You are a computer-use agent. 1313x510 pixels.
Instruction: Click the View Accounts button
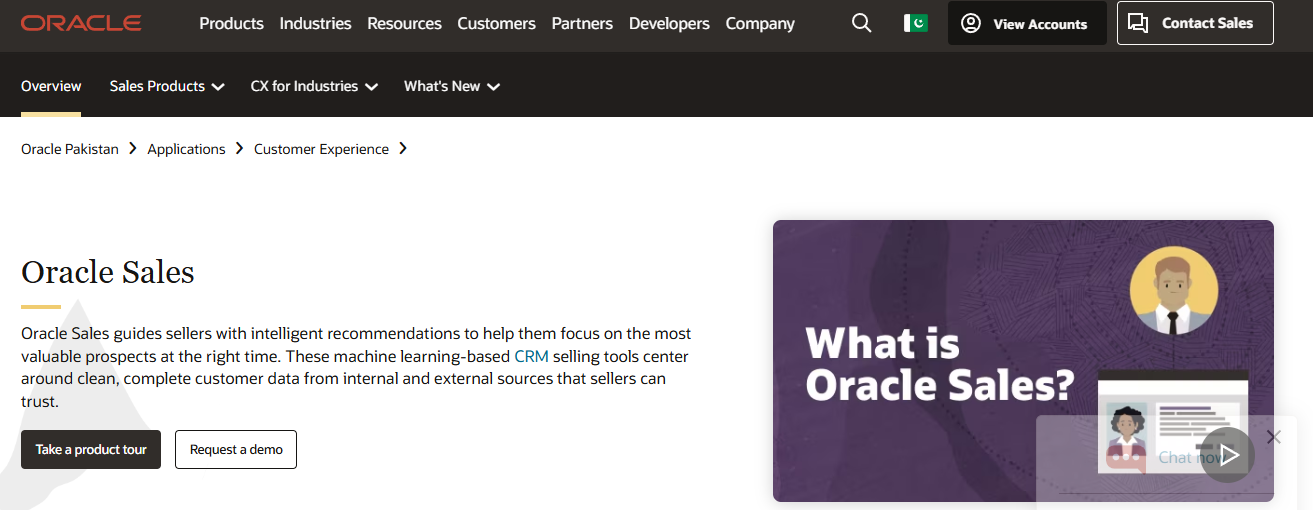[x=1027, y=23]
